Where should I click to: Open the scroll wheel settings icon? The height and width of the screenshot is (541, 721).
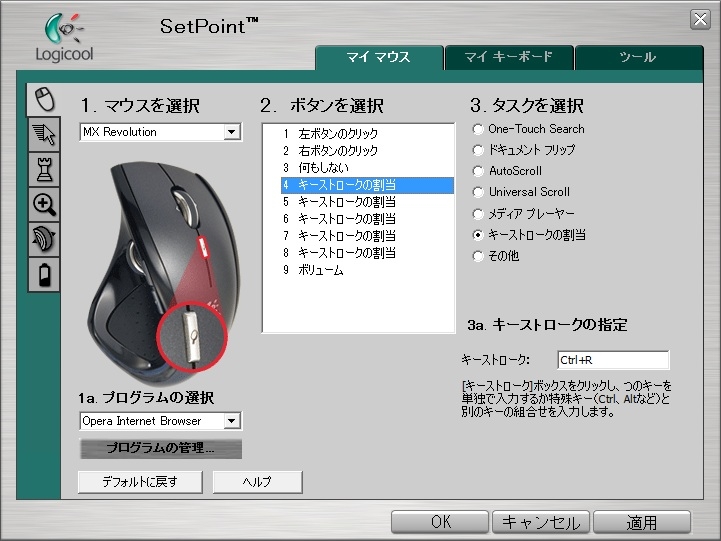pyautogui.click(x=44, y=239)
